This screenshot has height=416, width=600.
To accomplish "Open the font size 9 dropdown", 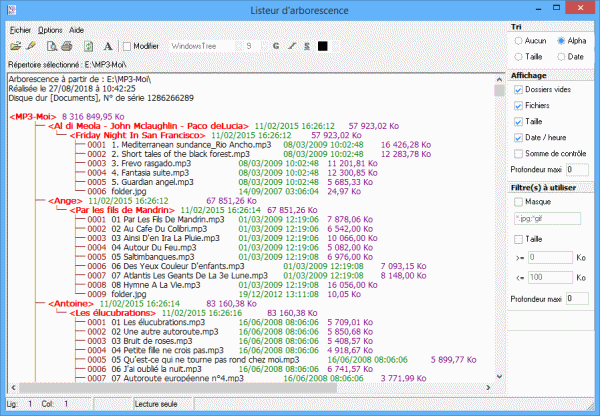I will [x=261, y=46].
